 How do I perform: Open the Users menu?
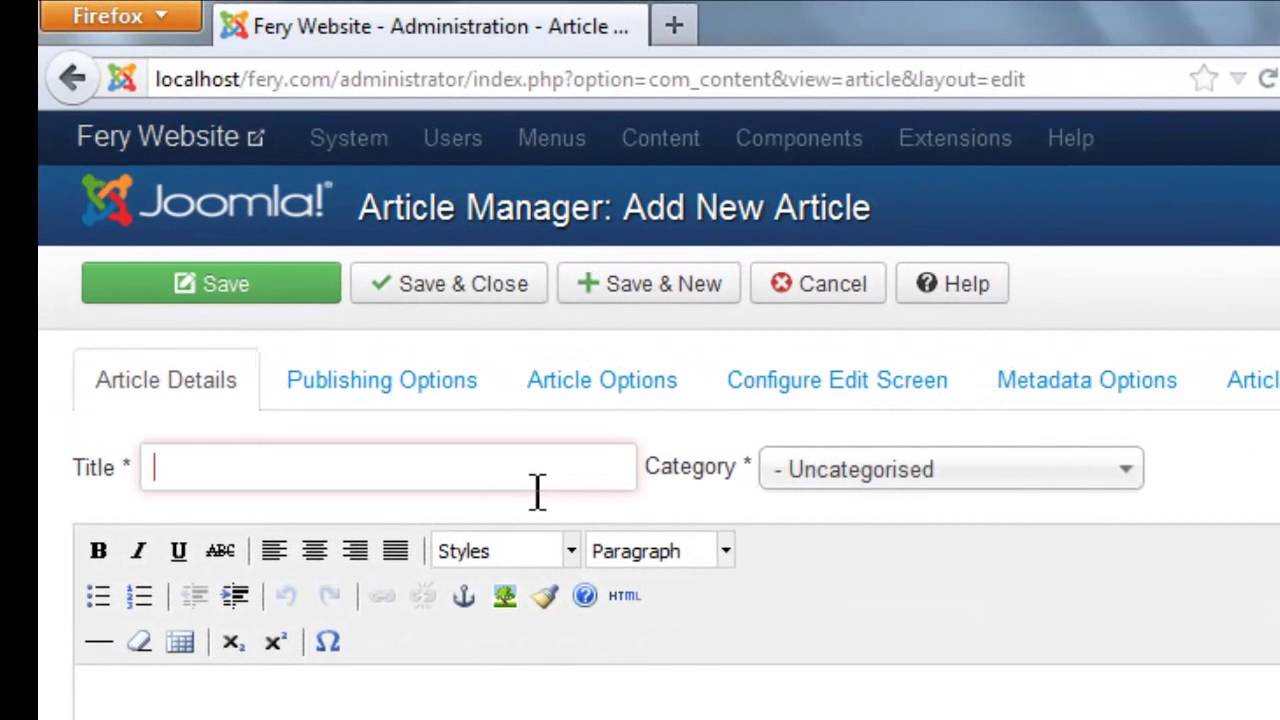pyautogui.click(x=453, y=138)
